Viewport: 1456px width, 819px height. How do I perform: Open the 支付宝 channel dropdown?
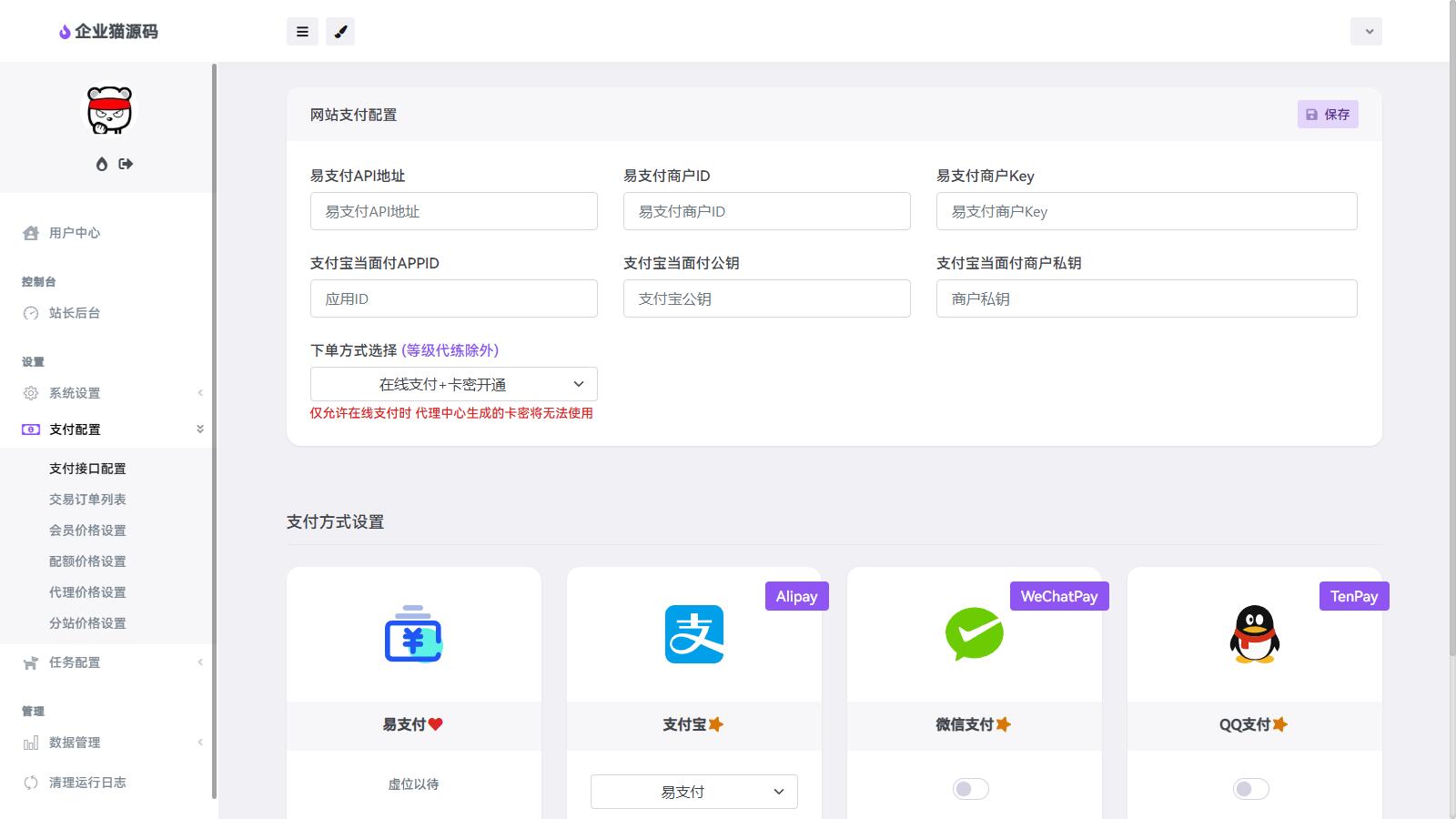[x=693, y=792]
